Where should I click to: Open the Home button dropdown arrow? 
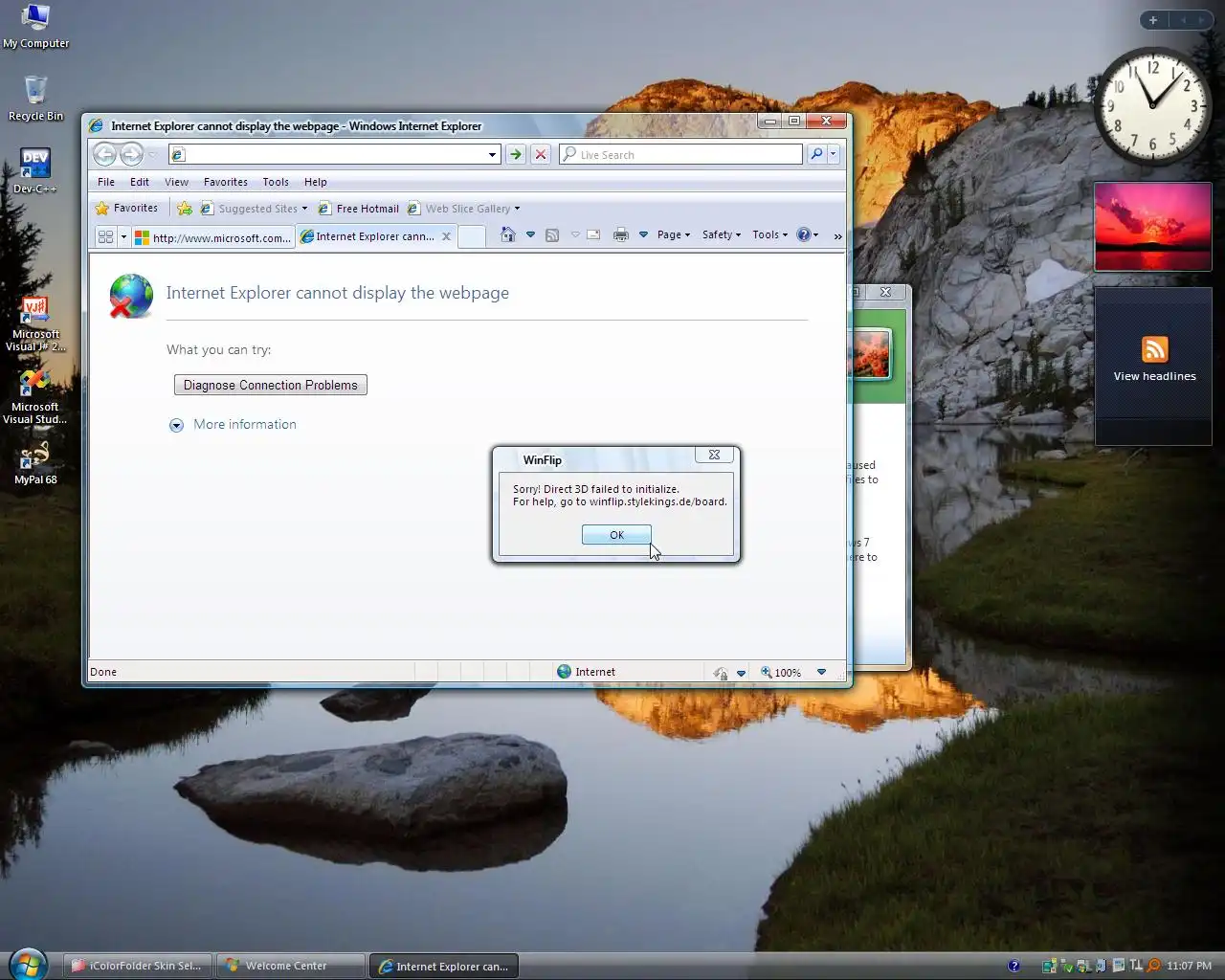click(x=530, y=234)
